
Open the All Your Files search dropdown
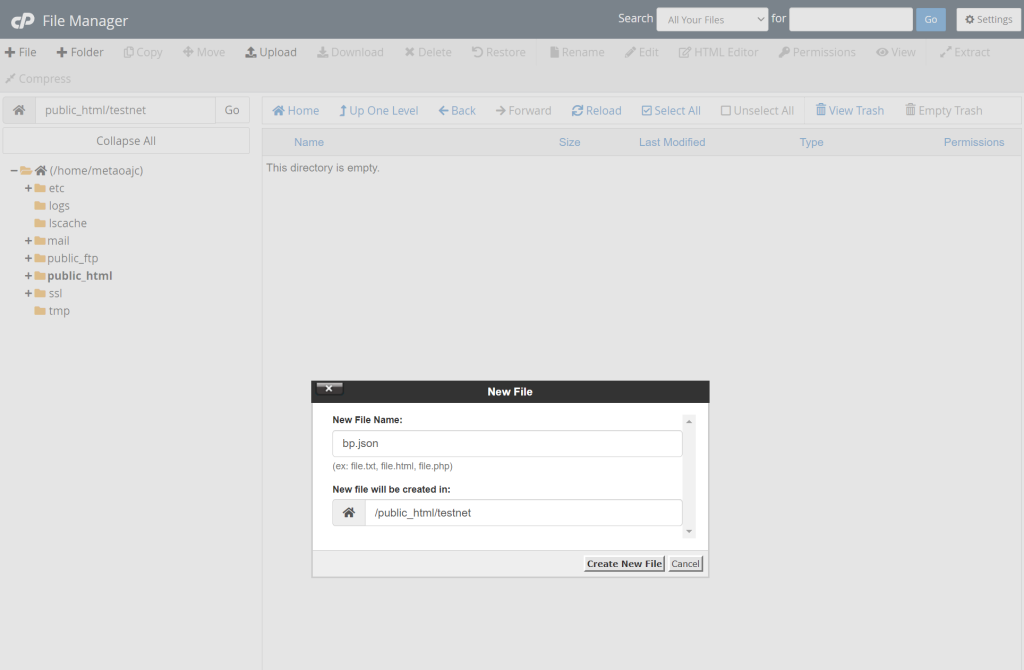point(712,20)
